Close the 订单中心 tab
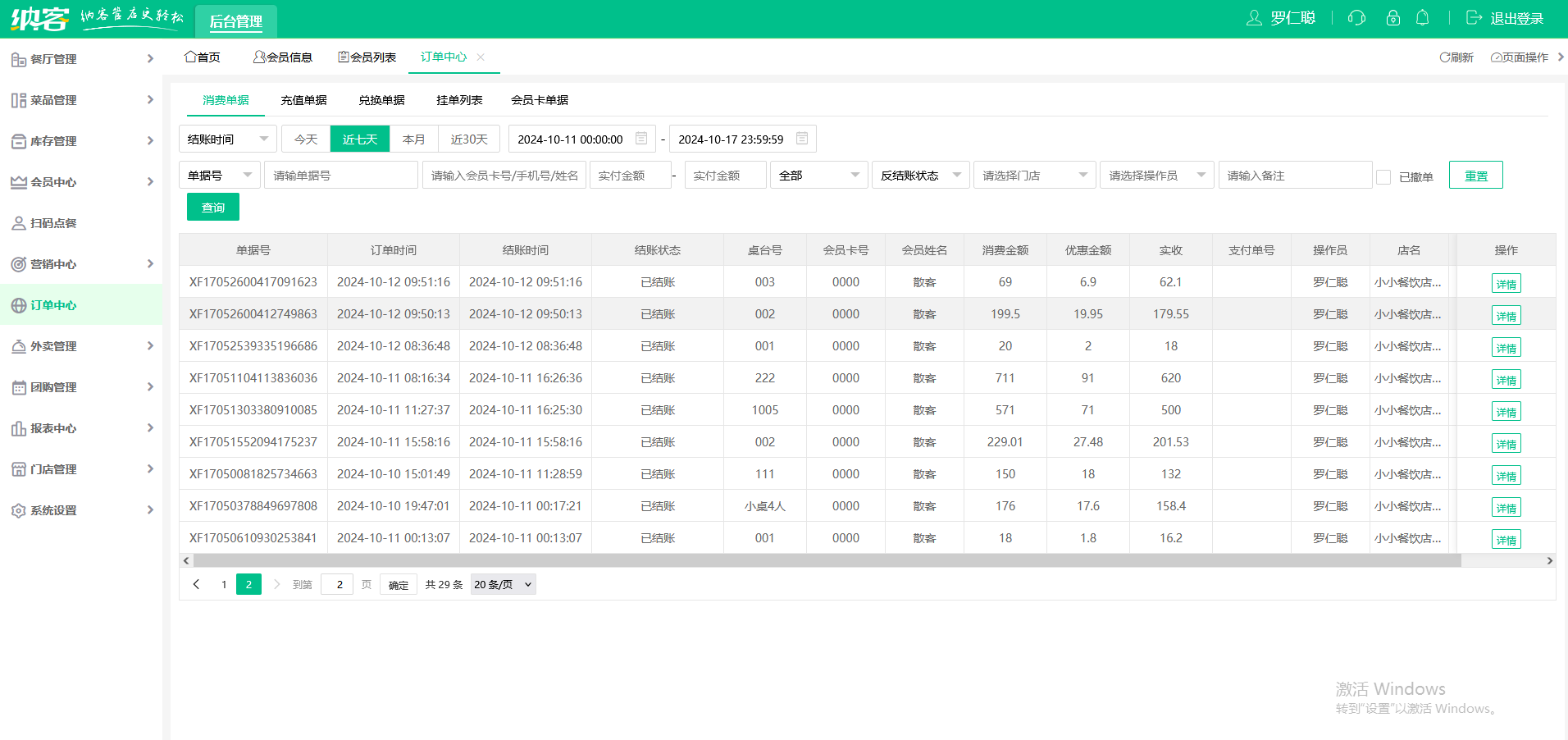Viewport: 1568px width, 740px height. pyautogui.click(x=481, y=57)
